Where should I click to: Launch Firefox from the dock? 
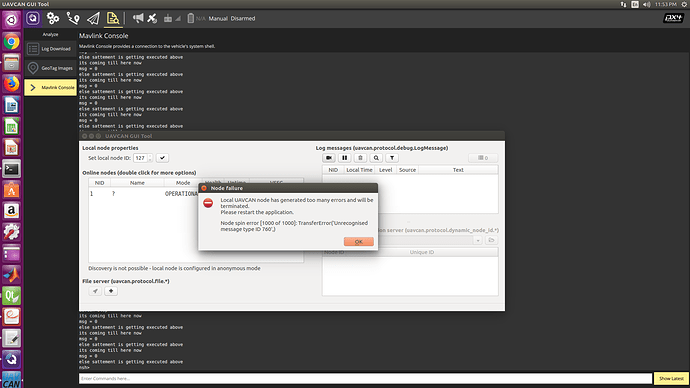click(x=11, y=84)
